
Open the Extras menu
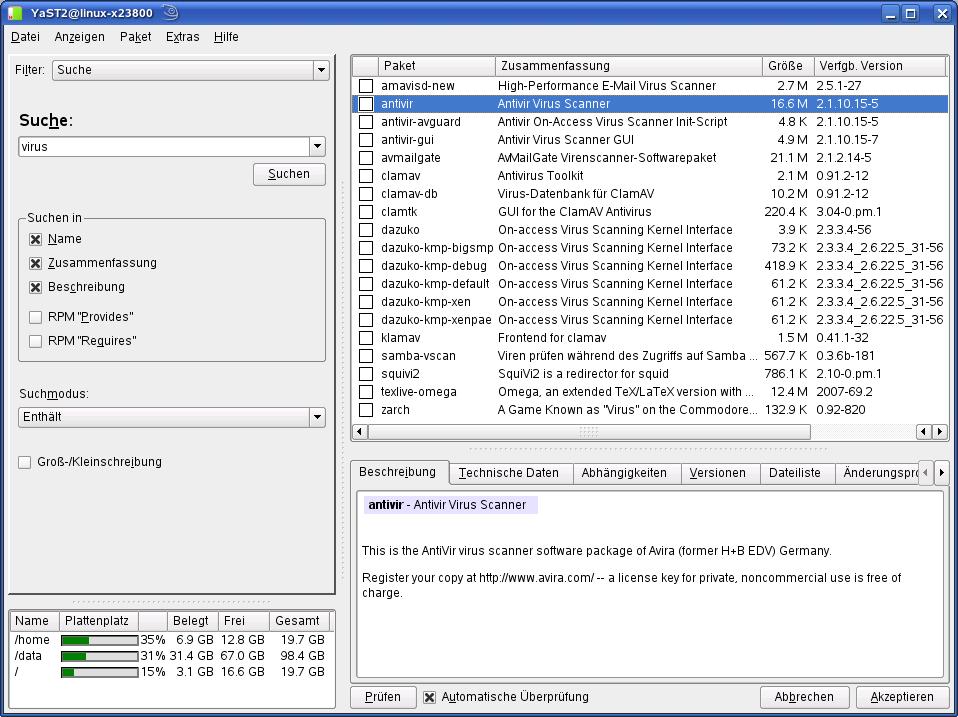click(x=183, y=37)
